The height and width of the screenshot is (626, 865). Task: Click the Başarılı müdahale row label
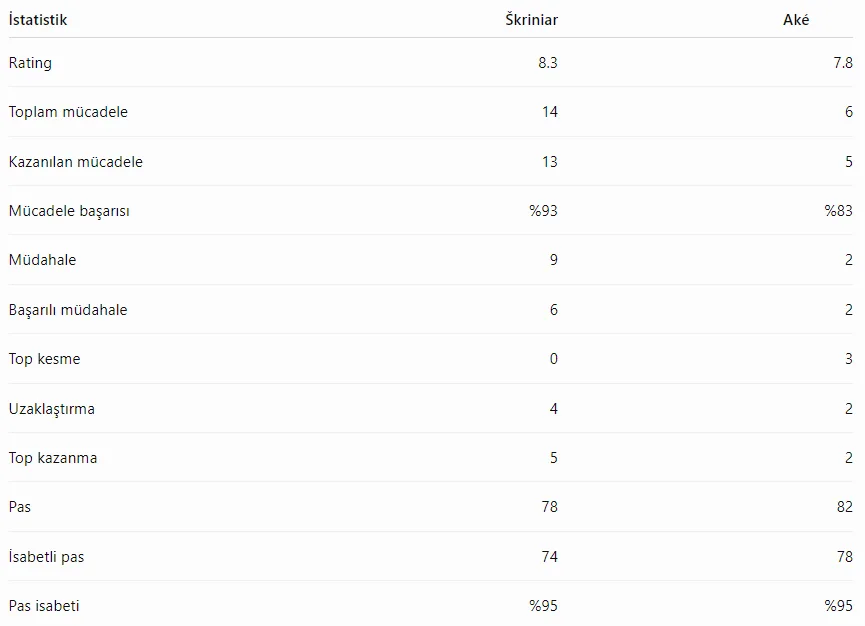click(x=68, y=310)
